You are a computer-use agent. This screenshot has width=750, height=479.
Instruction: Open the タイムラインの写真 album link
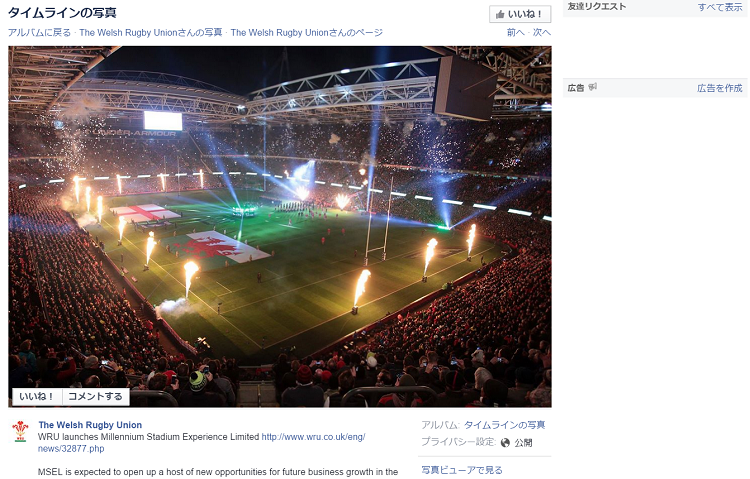pos(505,425)
